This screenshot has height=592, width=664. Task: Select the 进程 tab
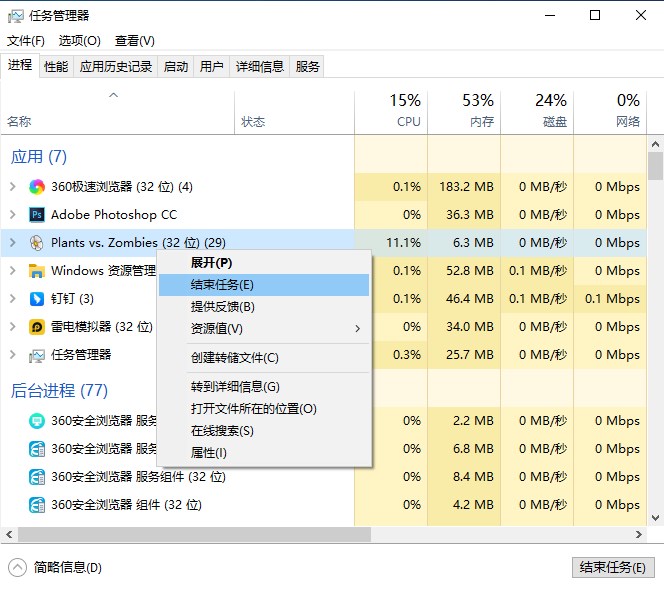[20, 65]
